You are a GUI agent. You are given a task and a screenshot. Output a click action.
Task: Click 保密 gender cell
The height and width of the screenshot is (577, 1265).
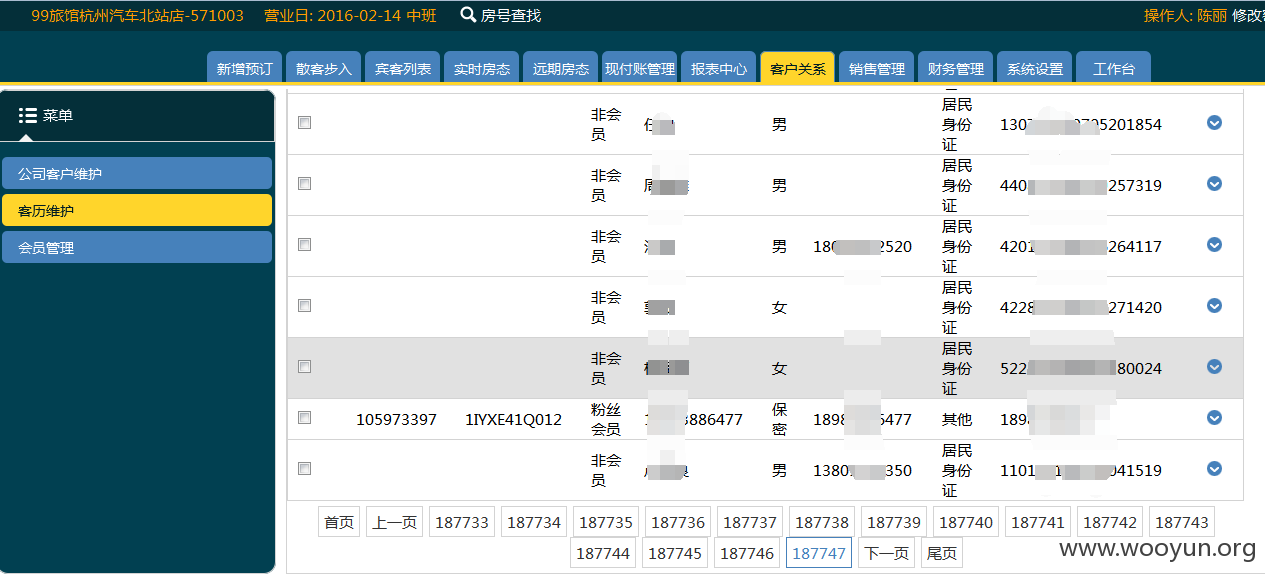click(779, 419)
